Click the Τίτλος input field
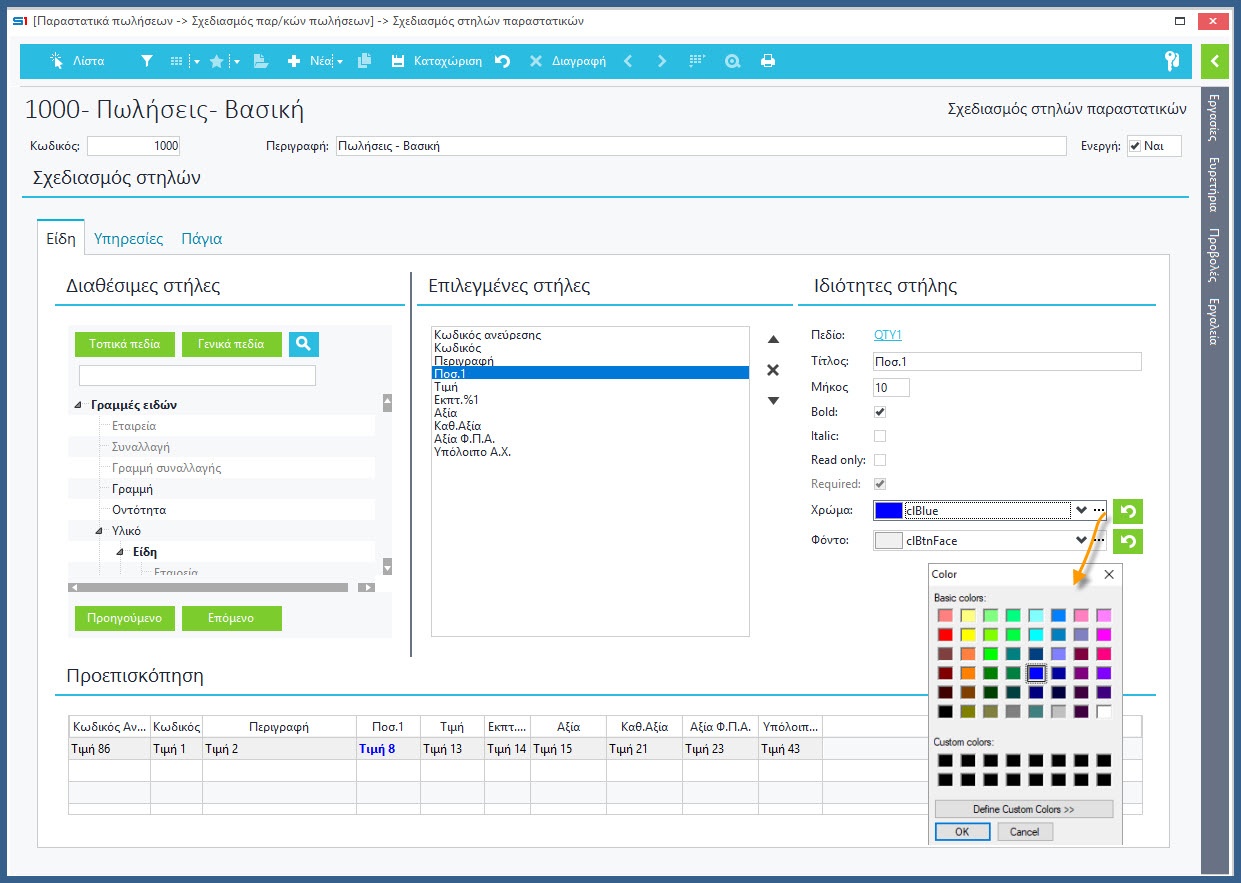 (x=1006, y=362)
